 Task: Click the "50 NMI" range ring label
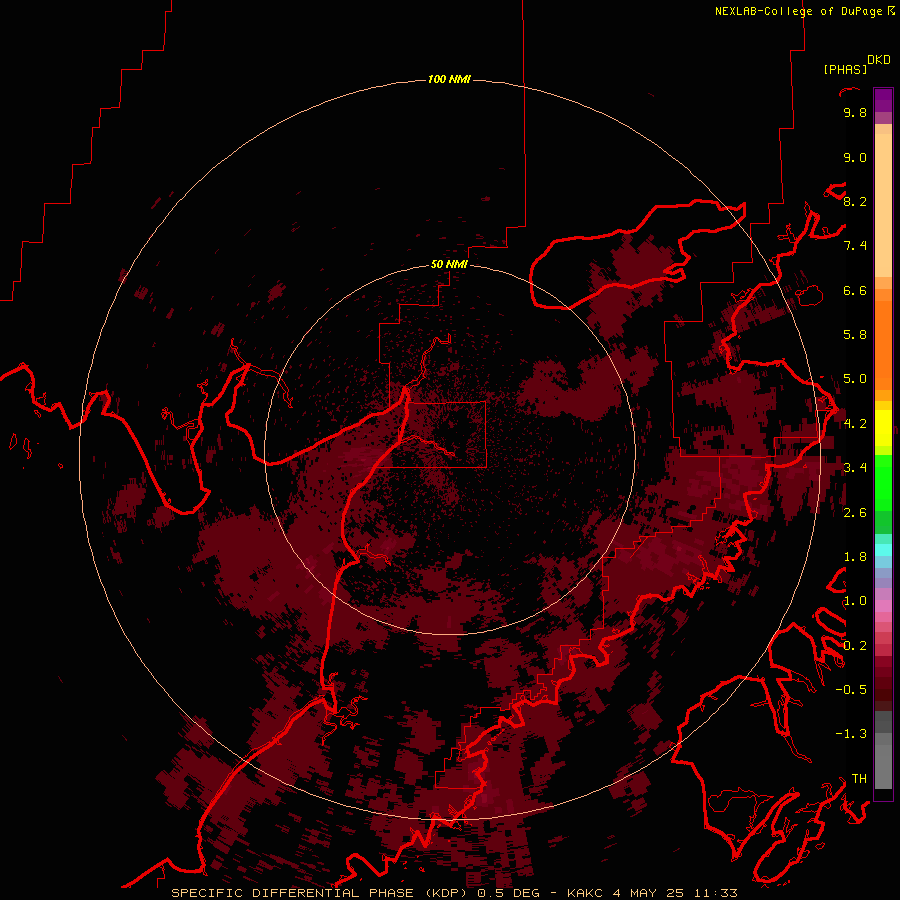tap(449, 265)
